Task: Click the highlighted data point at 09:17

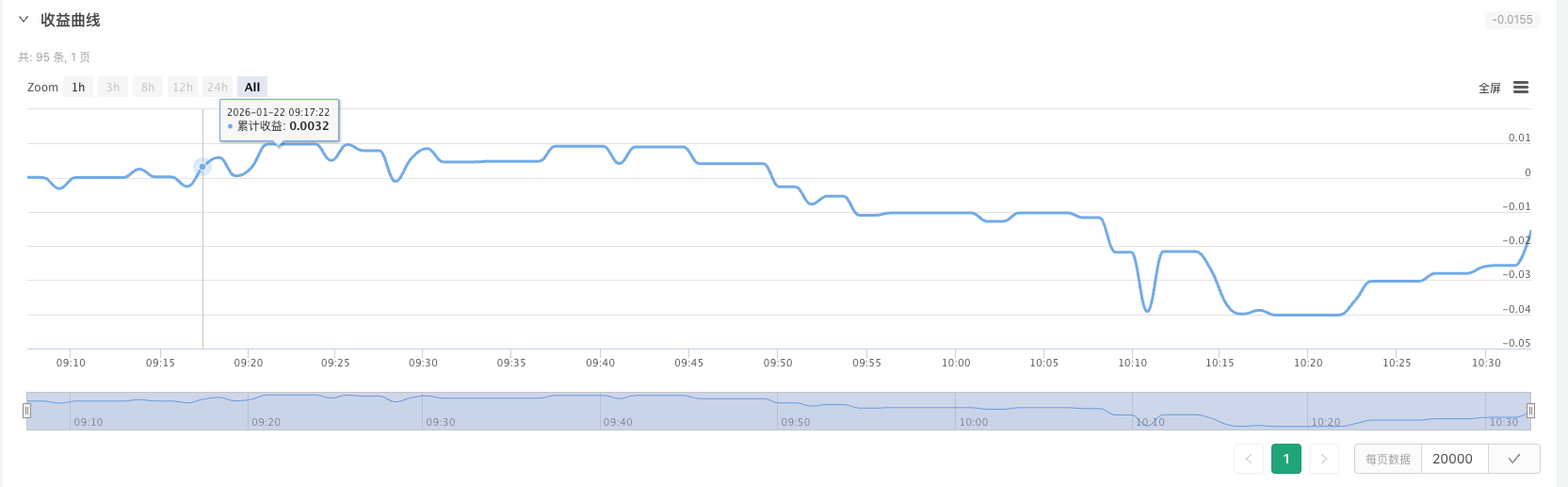Action: [x=202, y=167]
